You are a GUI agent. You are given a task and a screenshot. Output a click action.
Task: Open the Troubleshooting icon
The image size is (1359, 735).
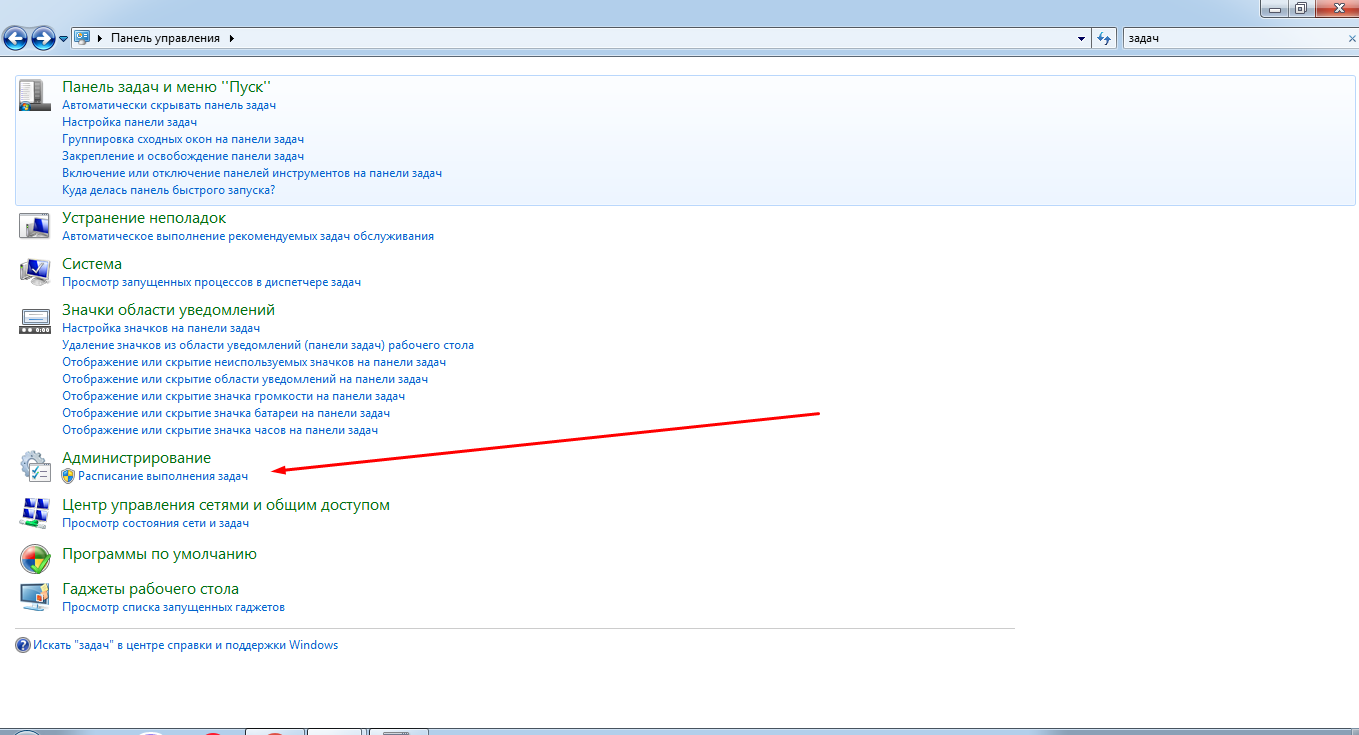coord(34,226)
